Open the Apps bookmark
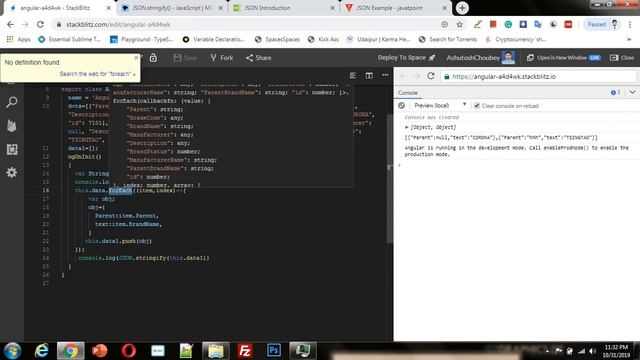640x360 pixels. 18,39
